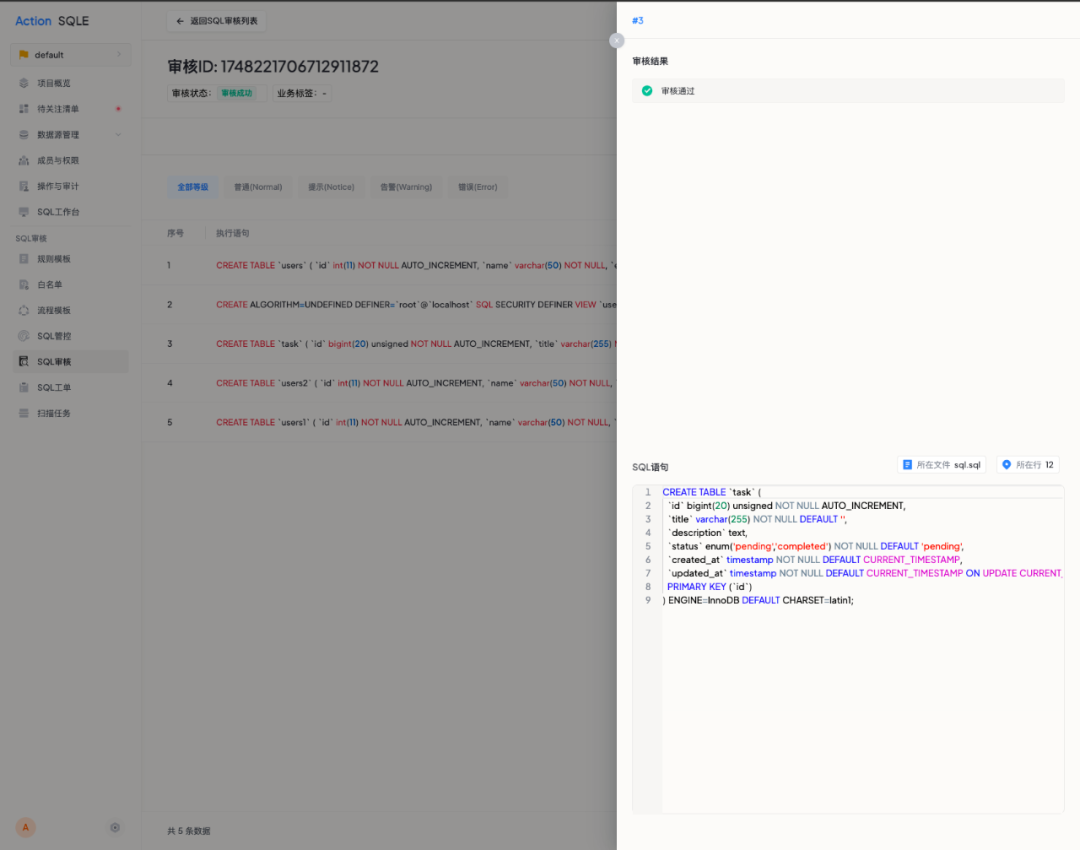Viewport: 1080px width, 850px height.
Task: Click the data source management icon
Action: 24,135
